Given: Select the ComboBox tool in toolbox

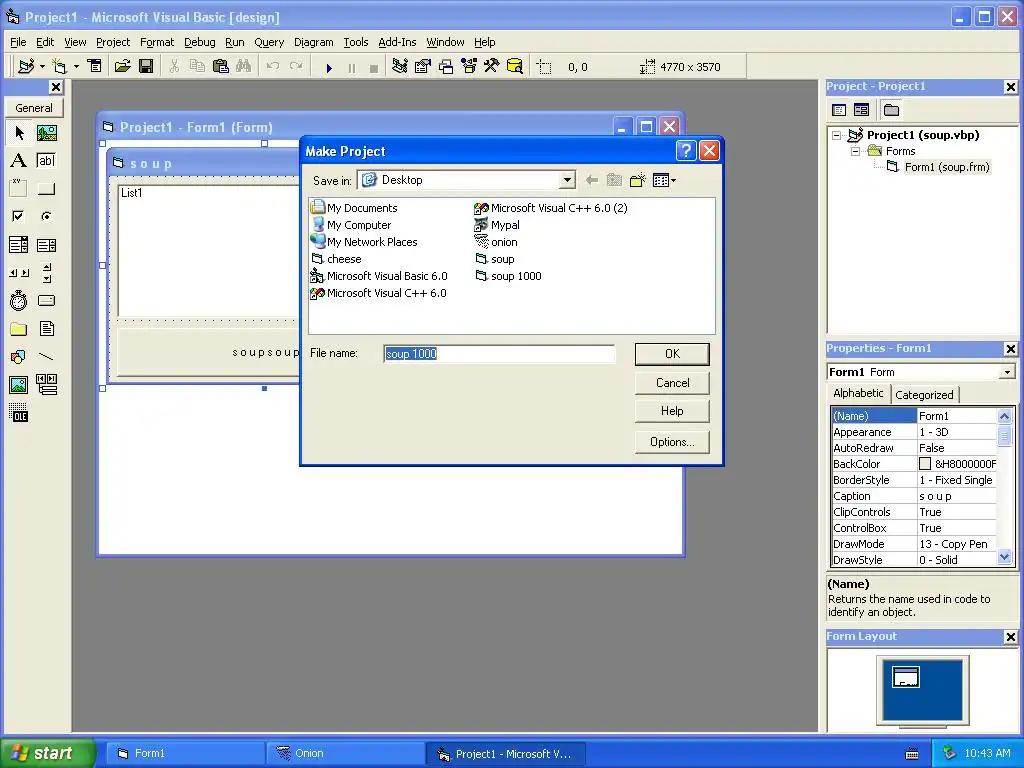Looking at the screenshot, I should pyautogui.click(x=19, y=245).
